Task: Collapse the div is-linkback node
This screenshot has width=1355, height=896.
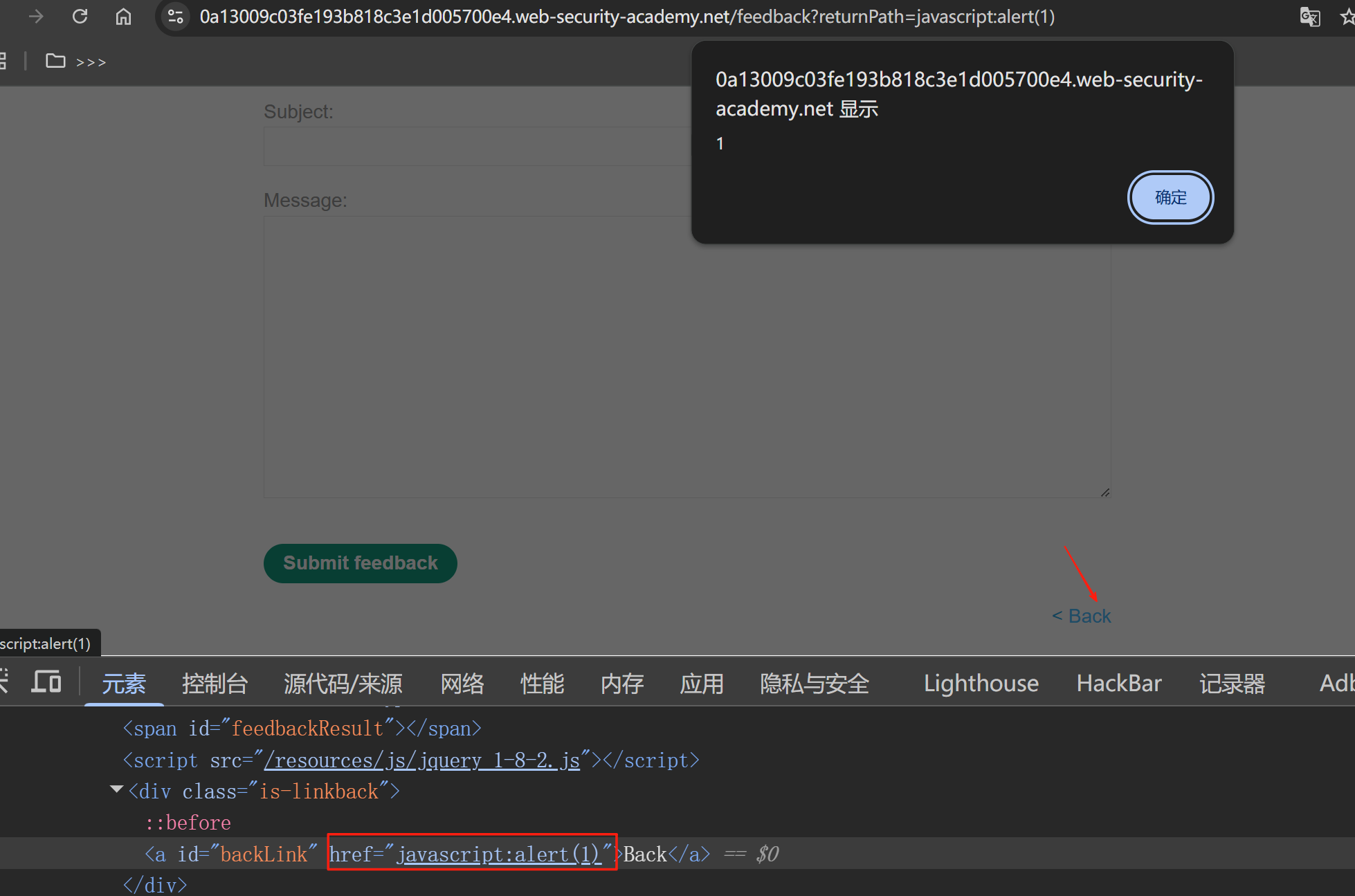Action: 117,790
